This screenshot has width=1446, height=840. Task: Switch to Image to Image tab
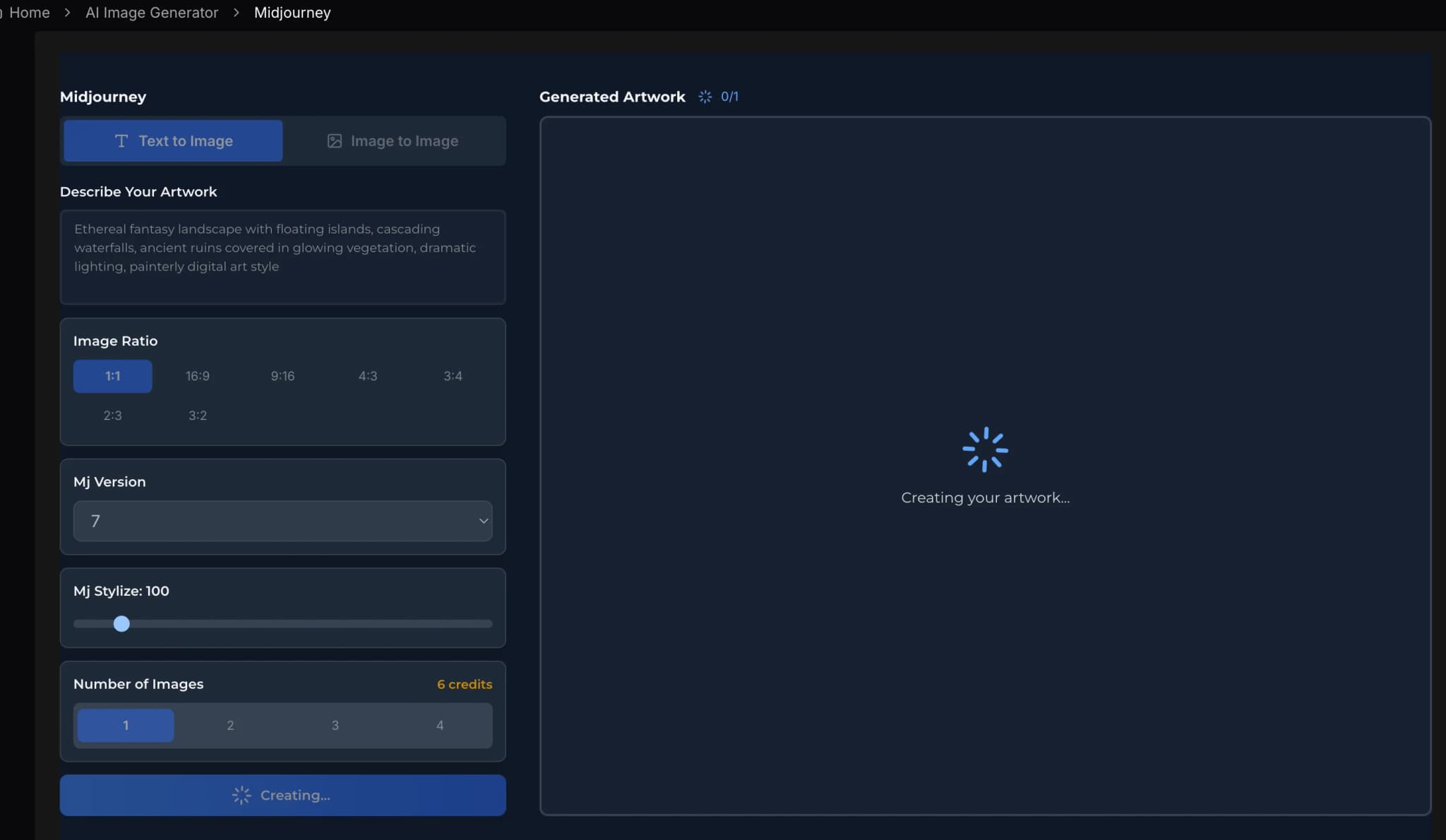(393, 141)
